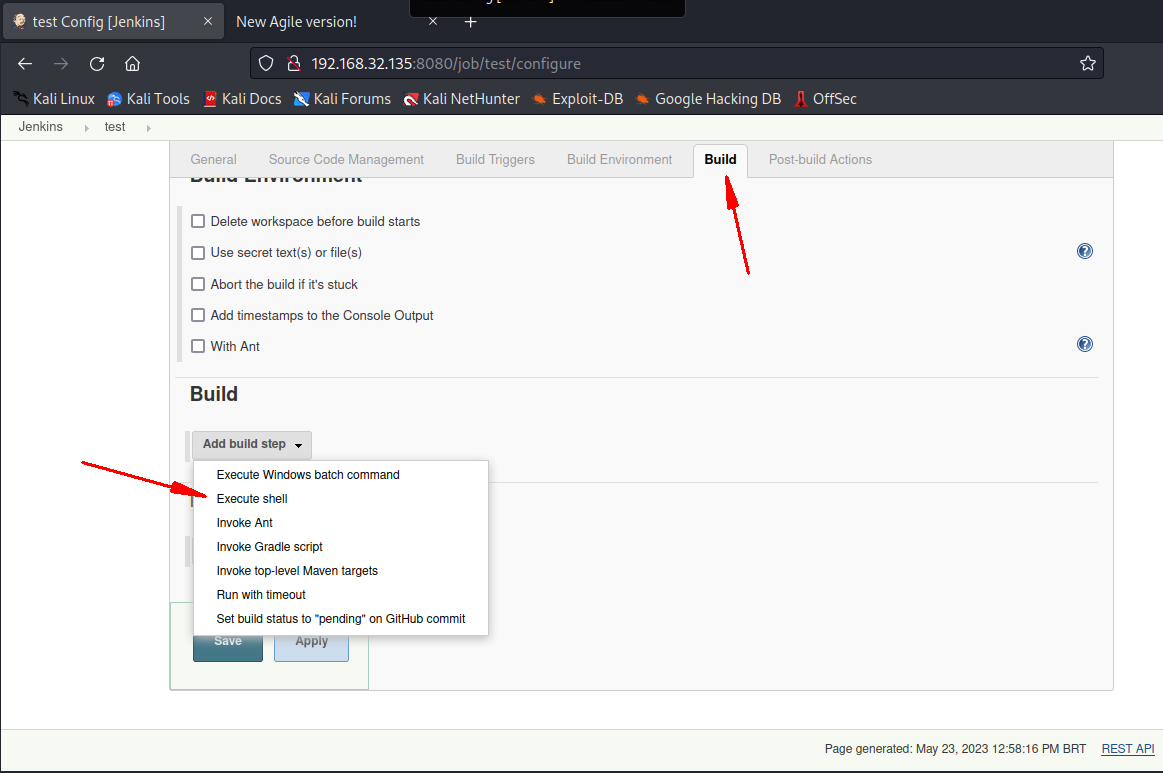Click the insecure connection padlock icon
Screen dimensions: 1163x773
294,64
